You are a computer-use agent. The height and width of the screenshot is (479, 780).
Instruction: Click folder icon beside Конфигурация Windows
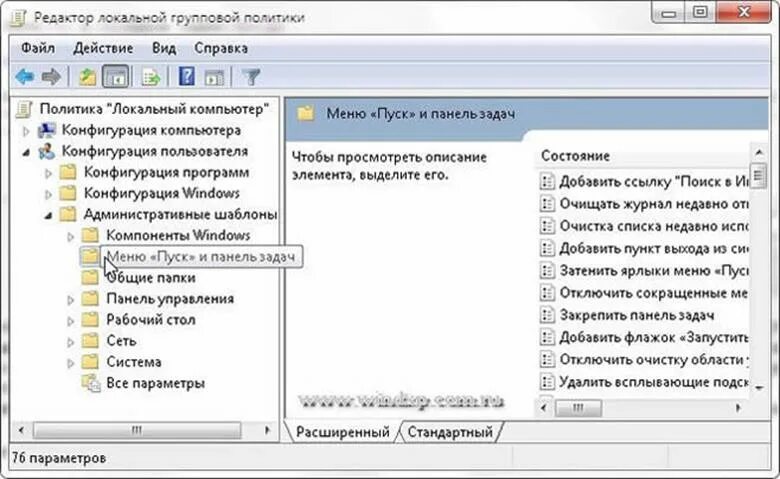coord(68,193)
